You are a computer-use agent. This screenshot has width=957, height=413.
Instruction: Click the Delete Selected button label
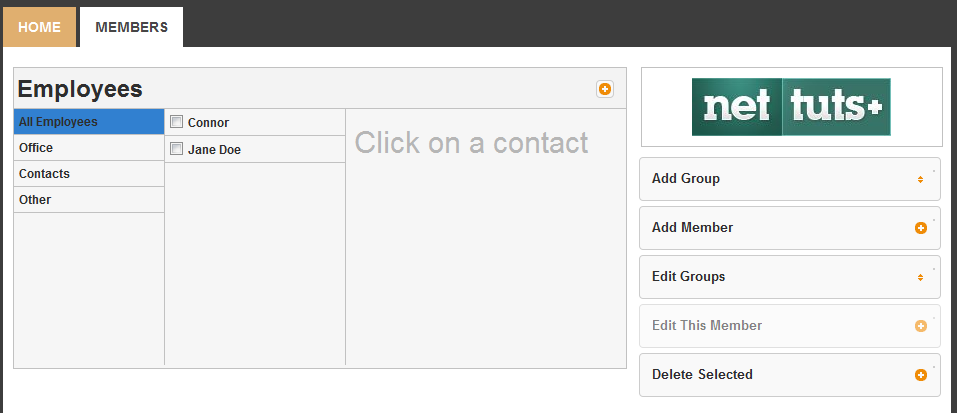[702, 375]
